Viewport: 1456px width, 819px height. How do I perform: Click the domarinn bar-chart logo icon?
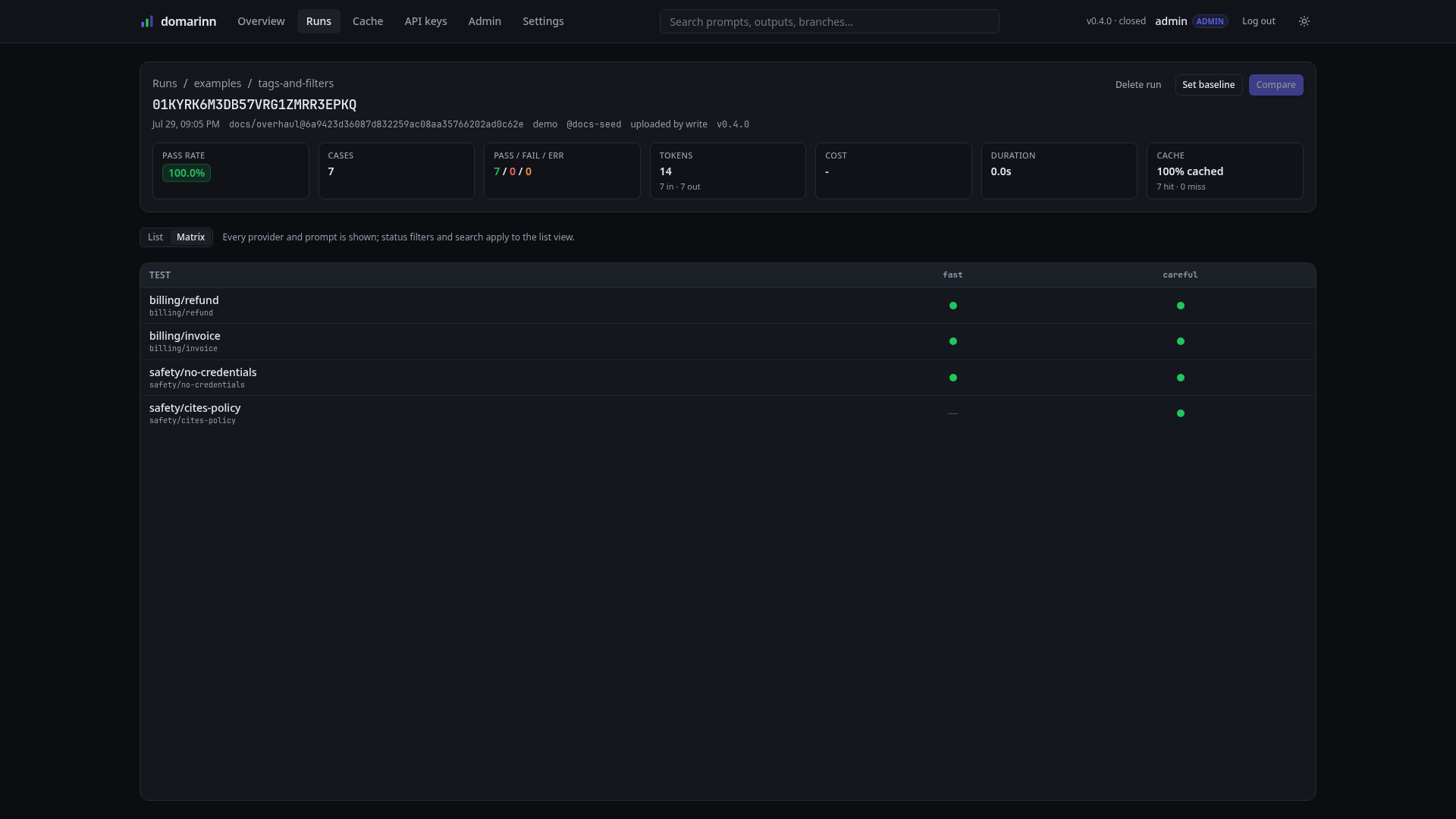(x=147, y=21)
